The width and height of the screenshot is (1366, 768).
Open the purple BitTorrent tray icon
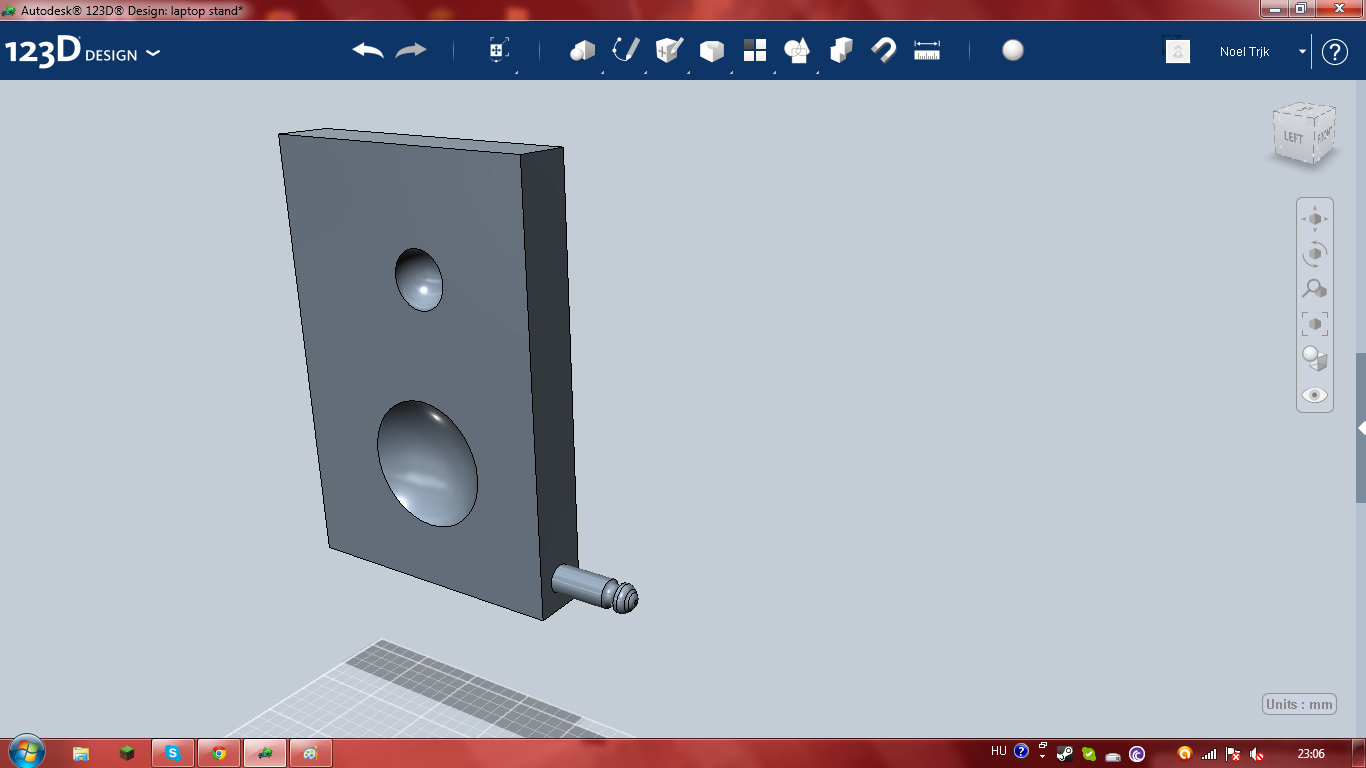[x=1137, y=754]
